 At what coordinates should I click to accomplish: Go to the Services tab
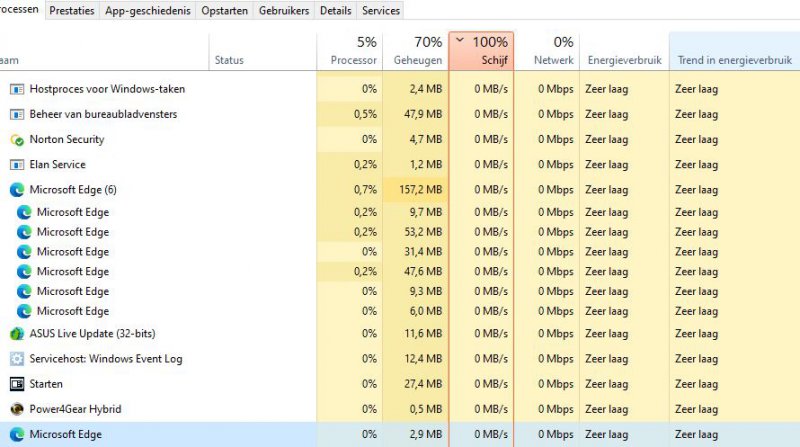[x=380, y=11]
